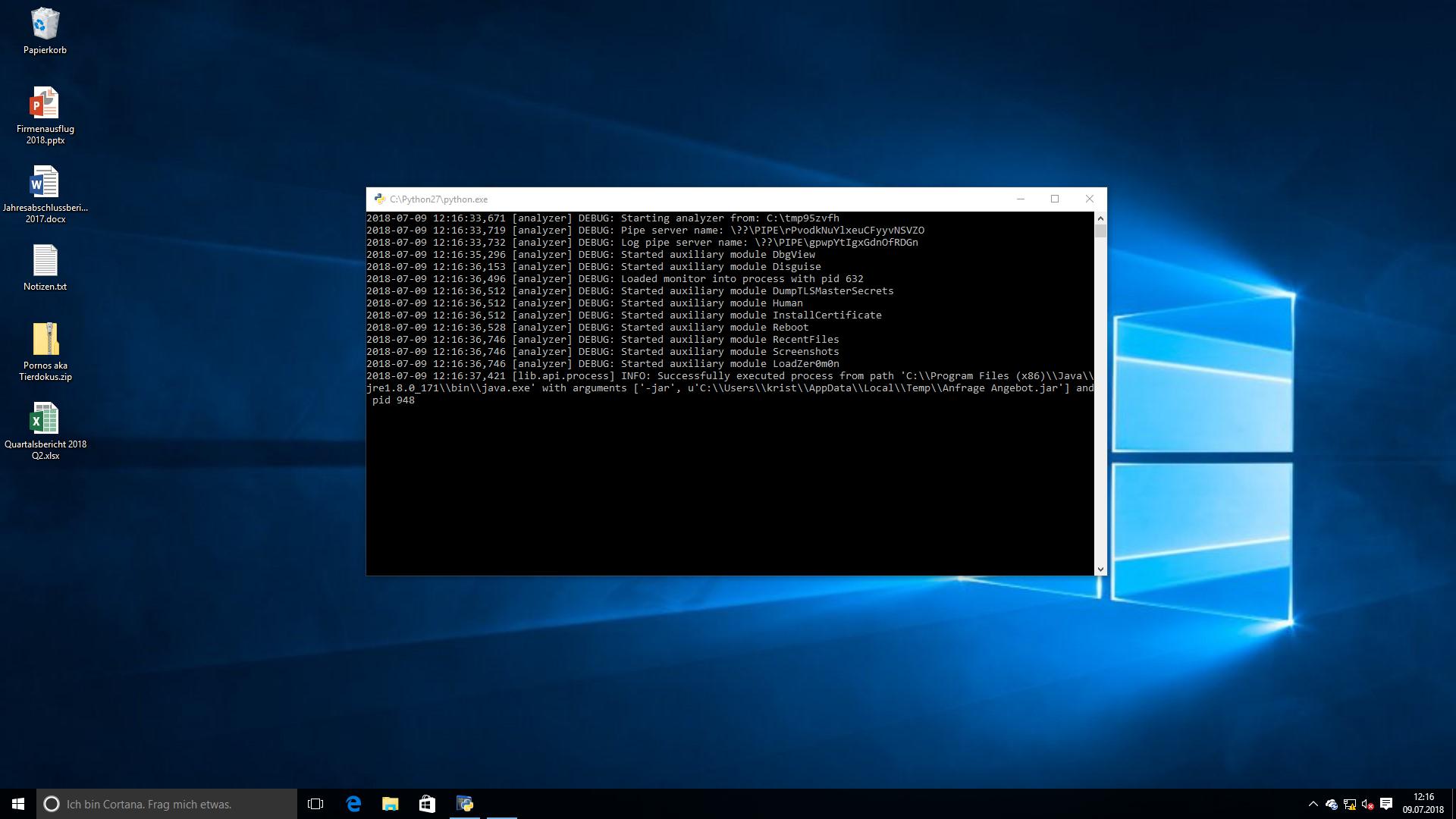Screen dimensions: 1456x819
Task: Open the Action Center notifications icon
Action: click(1386, 804)
